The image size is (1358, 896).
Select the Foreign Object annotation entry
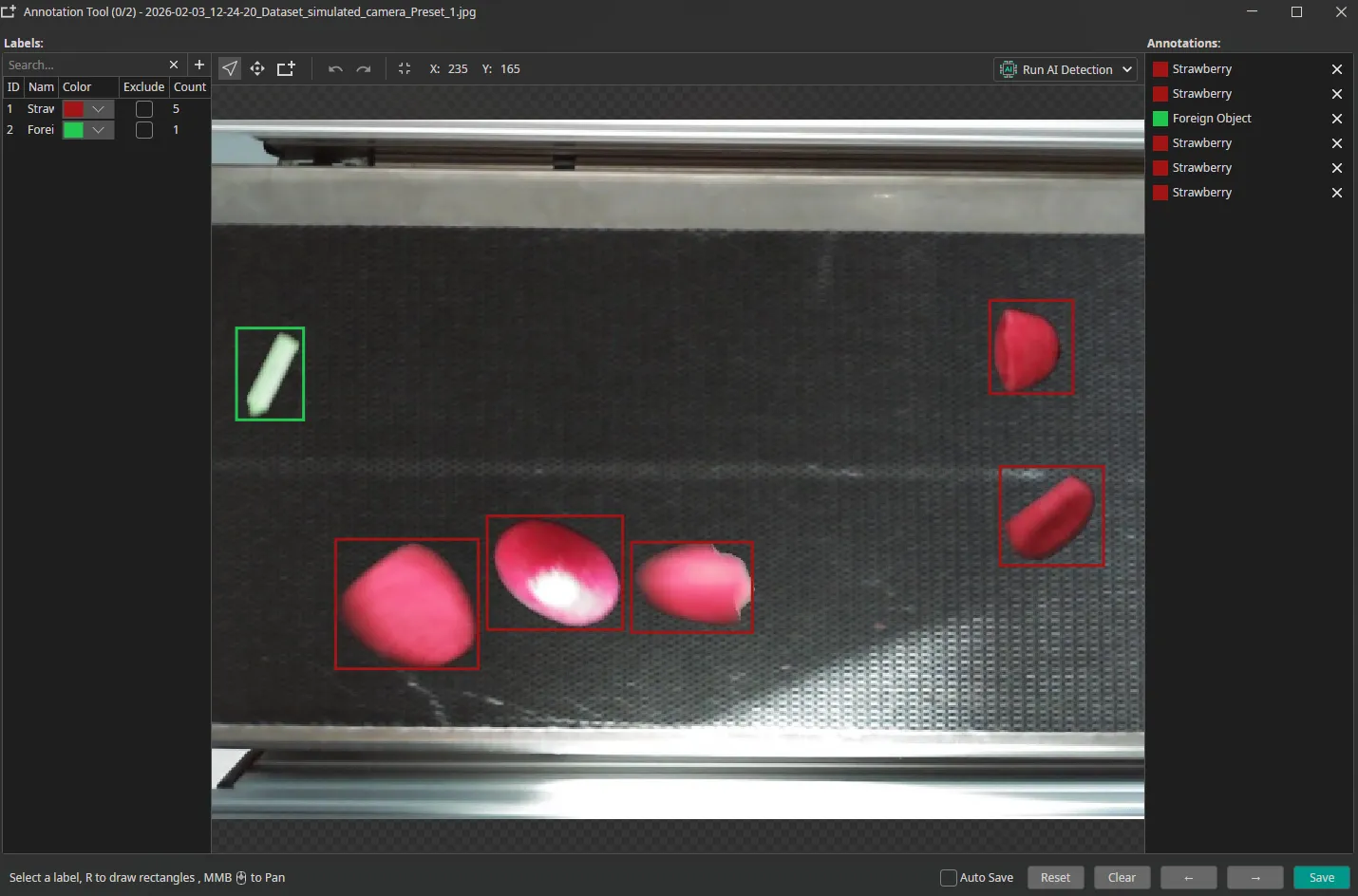(1212, 119)
